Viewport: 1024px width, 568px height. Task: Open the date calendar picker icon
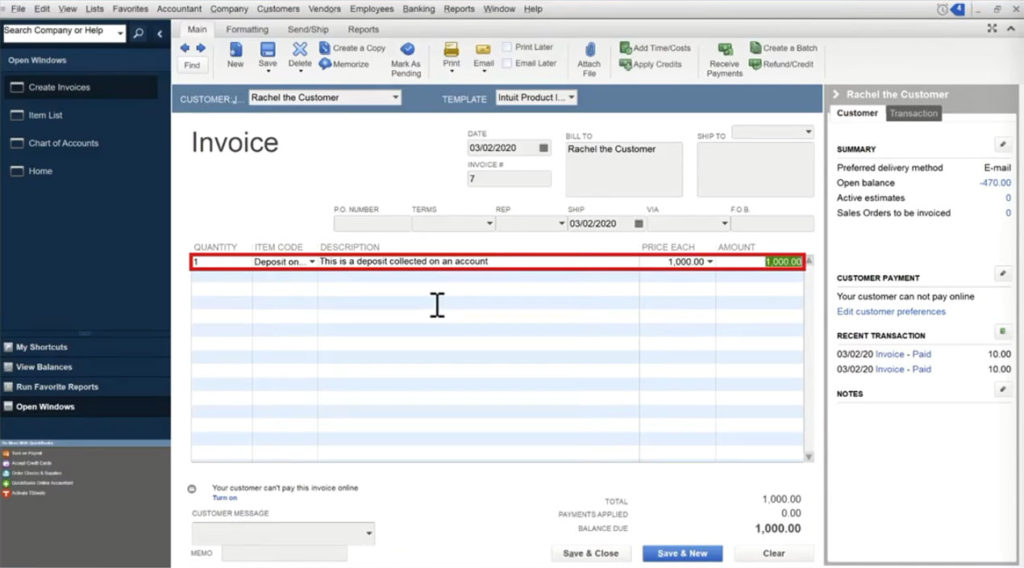click(544, 148)
